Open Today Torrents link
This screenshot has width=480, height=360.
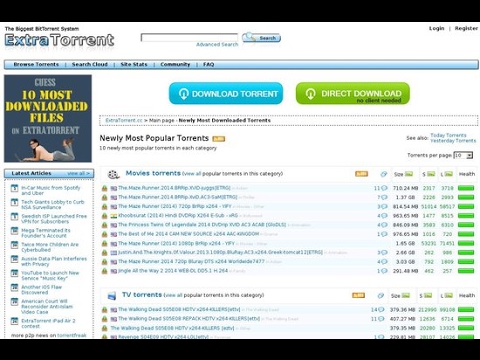pos(448,135)
